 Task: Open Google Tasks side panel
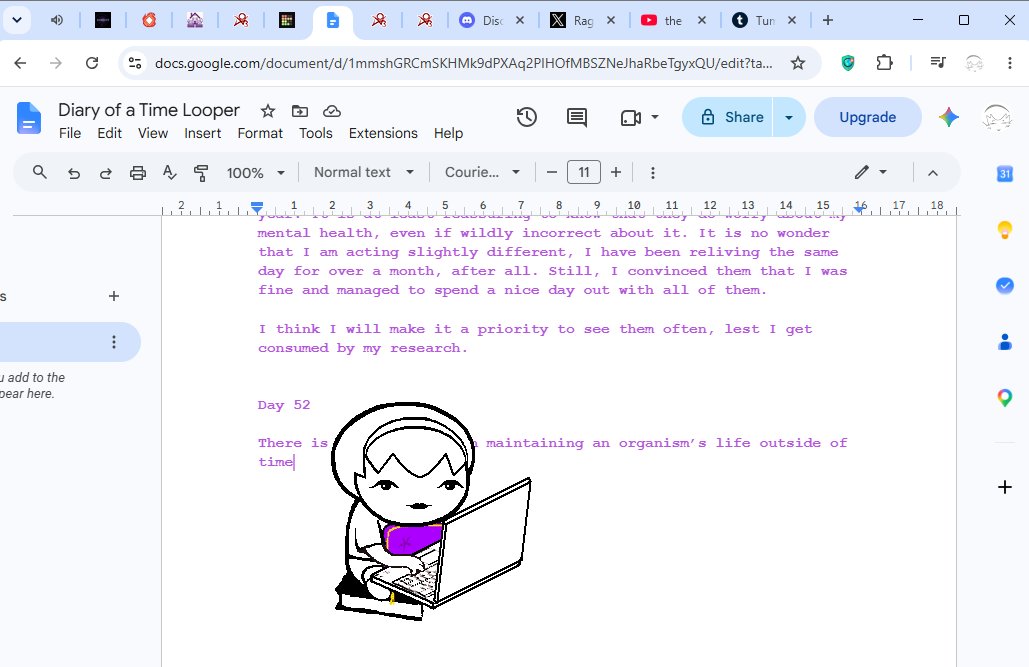click(x=1005, y=286)
